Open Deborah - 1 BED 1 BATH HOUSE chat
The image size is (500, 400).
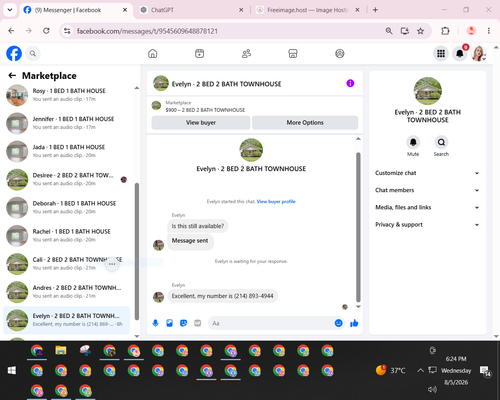click(x=68, y=207)
